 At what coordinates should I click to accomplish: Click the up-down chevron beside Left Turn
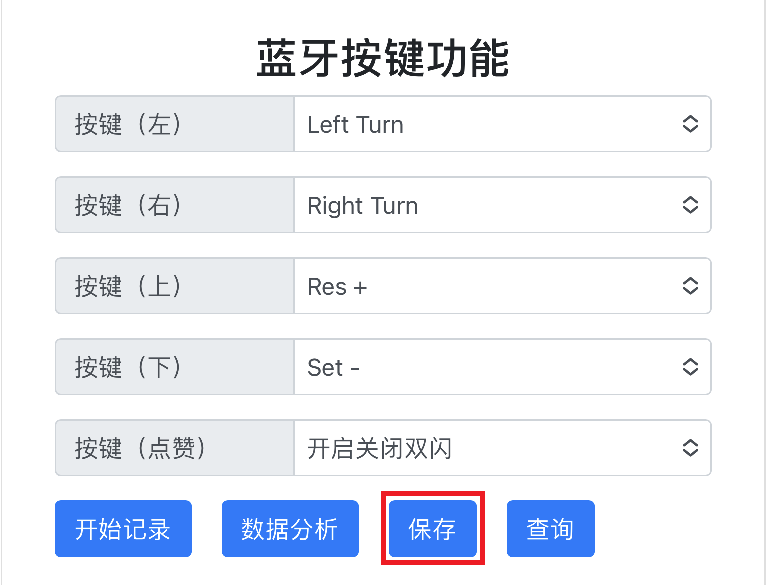(690, 124)
